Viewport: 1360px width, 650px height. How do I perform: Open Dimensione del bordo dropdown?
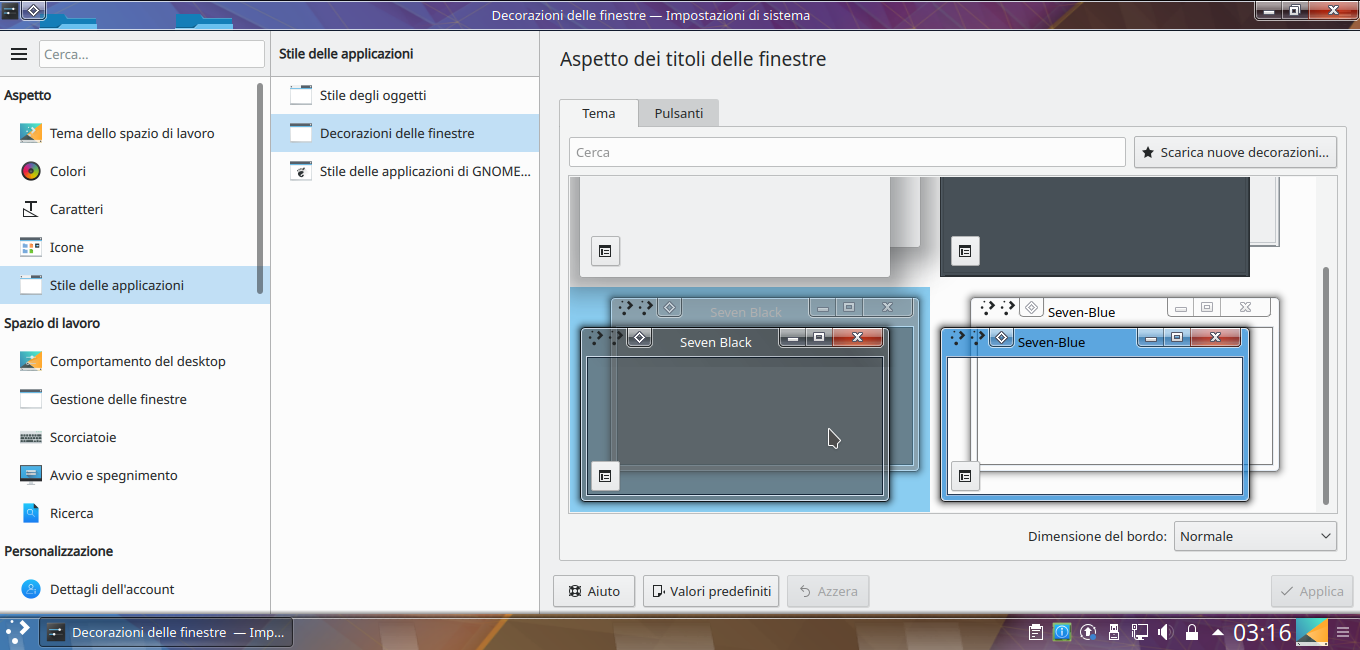(1255, 536)
